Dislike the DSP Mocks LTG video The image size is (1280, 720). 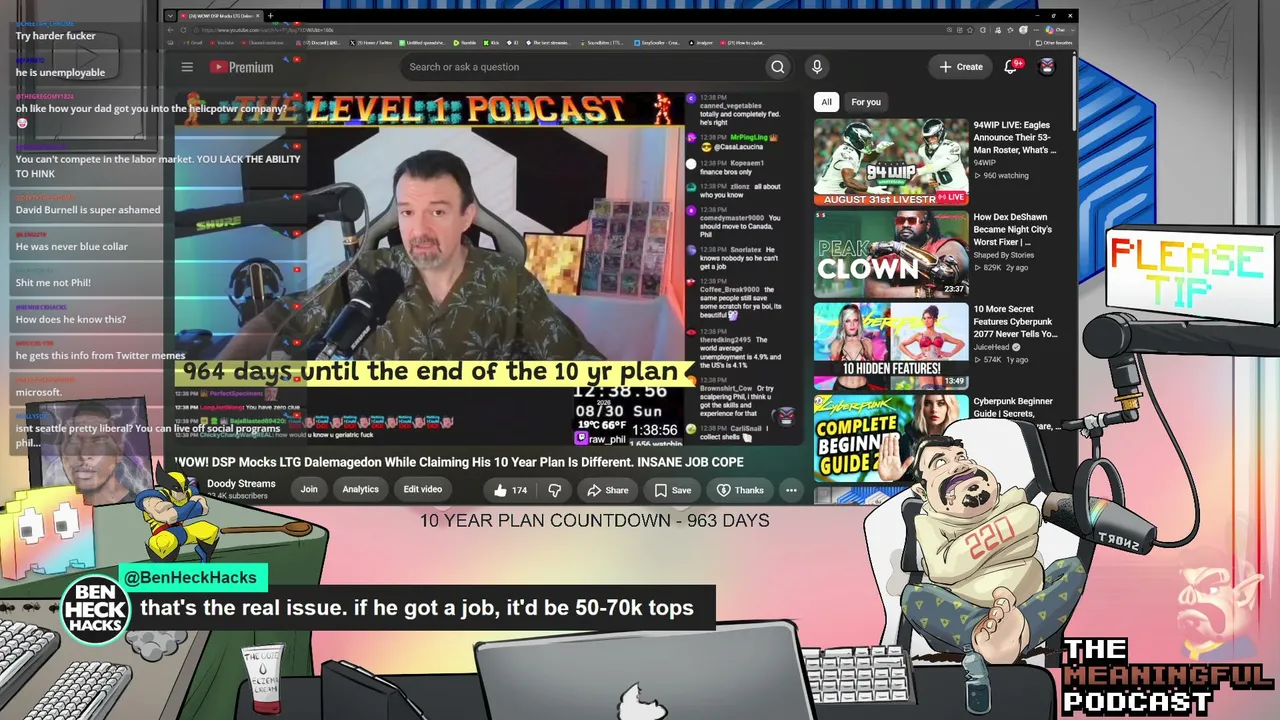[555, 490]
